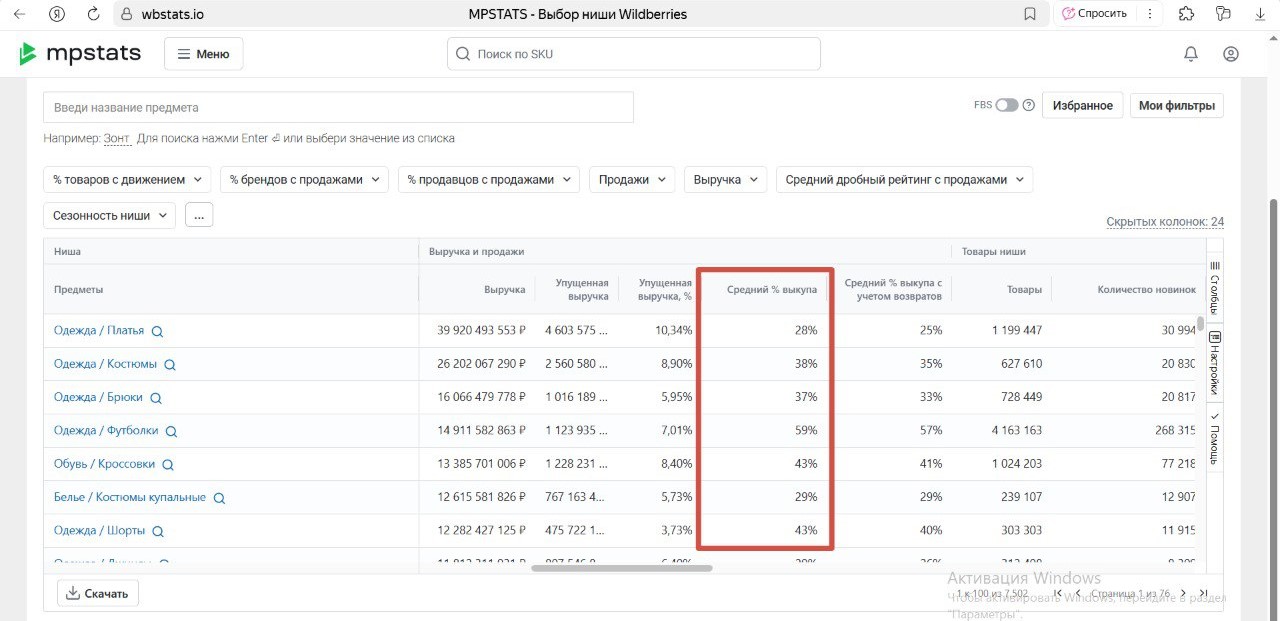Open the Продажи filter dropdown
The image size is (1280, 621).
[x=631, y=179]
